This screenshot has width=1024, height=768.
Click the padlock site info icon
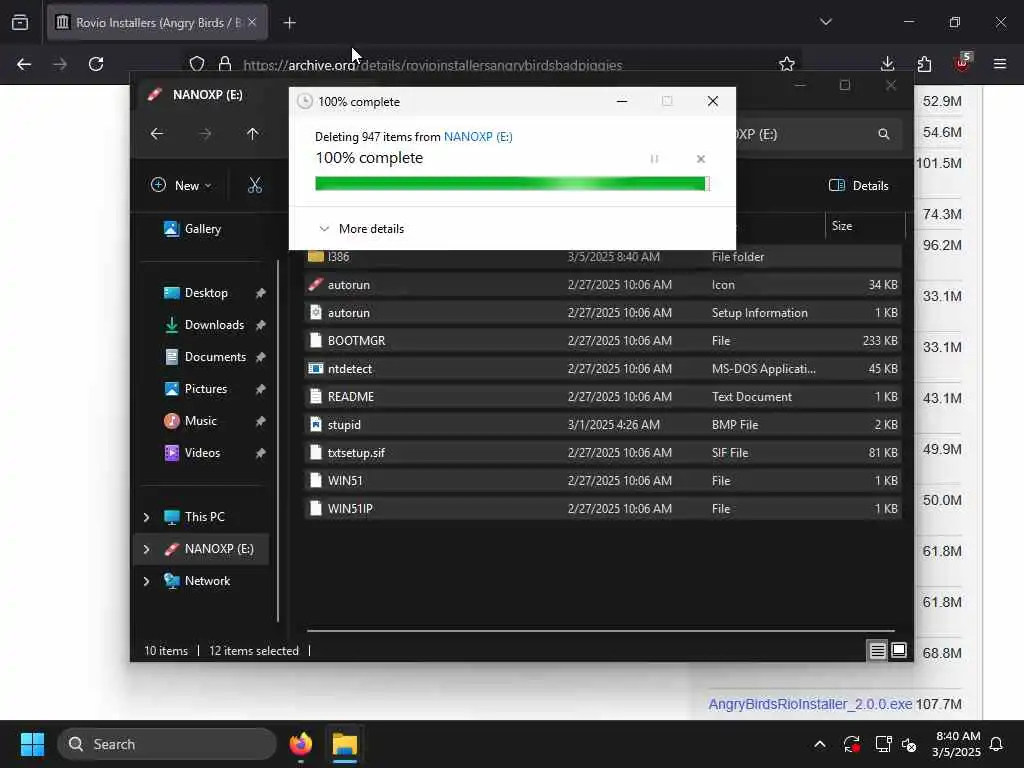225,64
